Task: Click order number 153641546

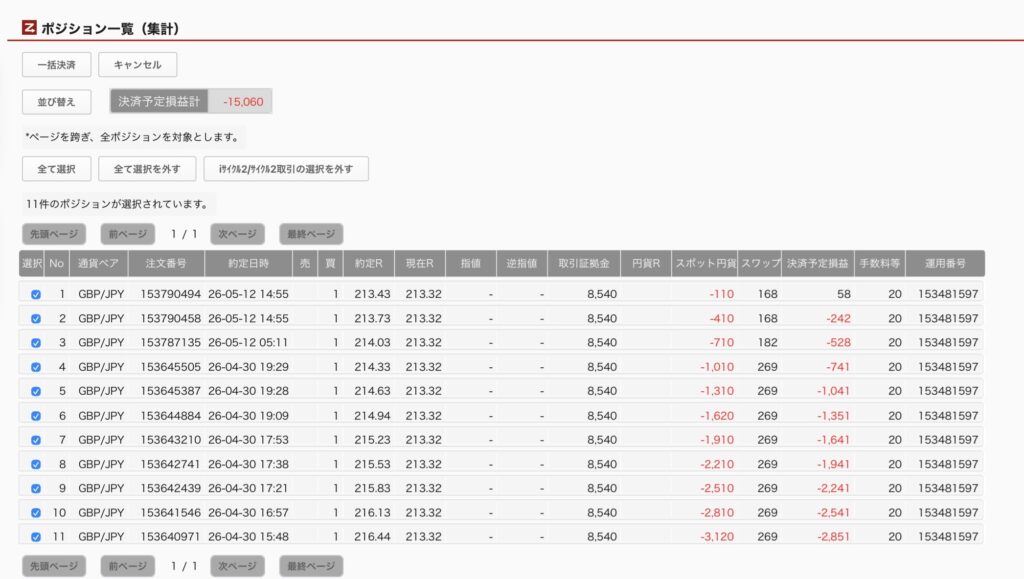Action: coord(170,512)
